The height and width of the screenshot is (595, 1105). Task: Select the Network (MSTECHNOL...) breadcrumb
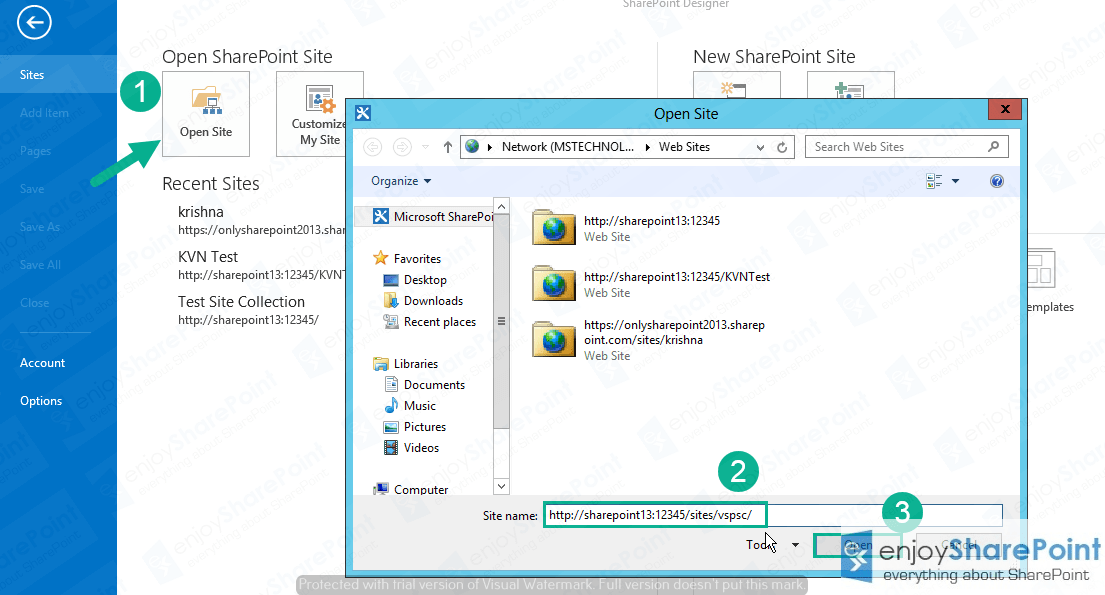tap(567, 147)
